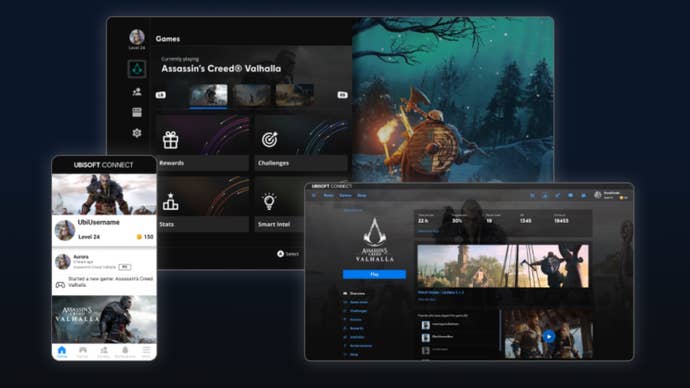This screenshot has height=388, width=690.
Task: Open the Rewards tile with gift icon
Action: point(202,143)
